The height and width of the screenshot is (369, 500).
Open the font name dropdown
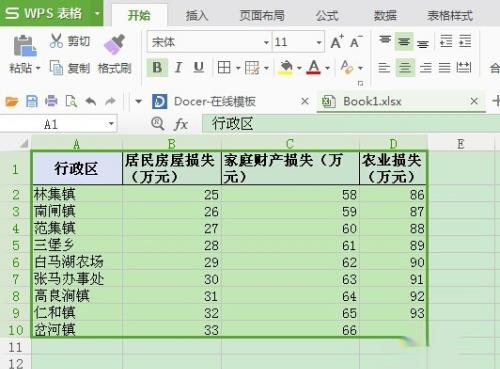(x=266, y=42)
